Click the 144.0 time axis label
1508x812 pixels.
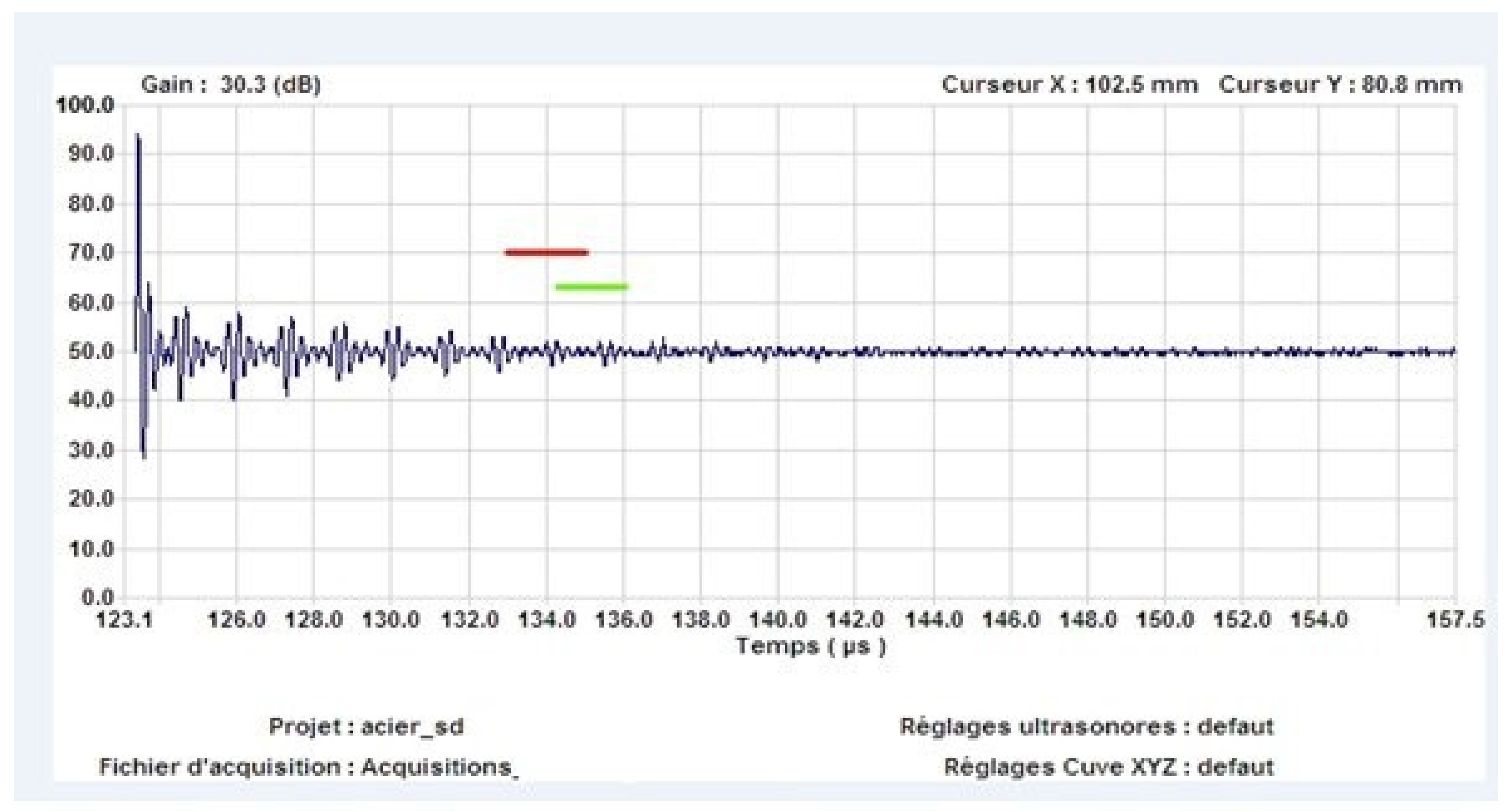[934, 620]
